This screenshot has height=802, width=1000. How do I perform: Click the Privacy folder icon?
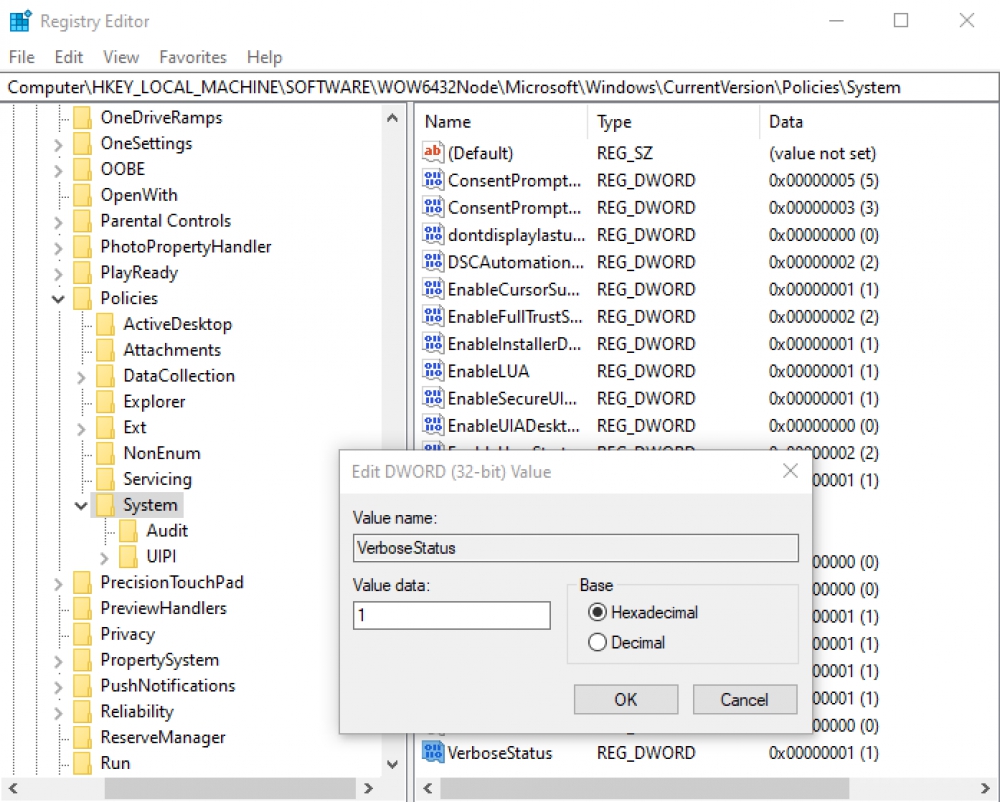coord(82,634)
